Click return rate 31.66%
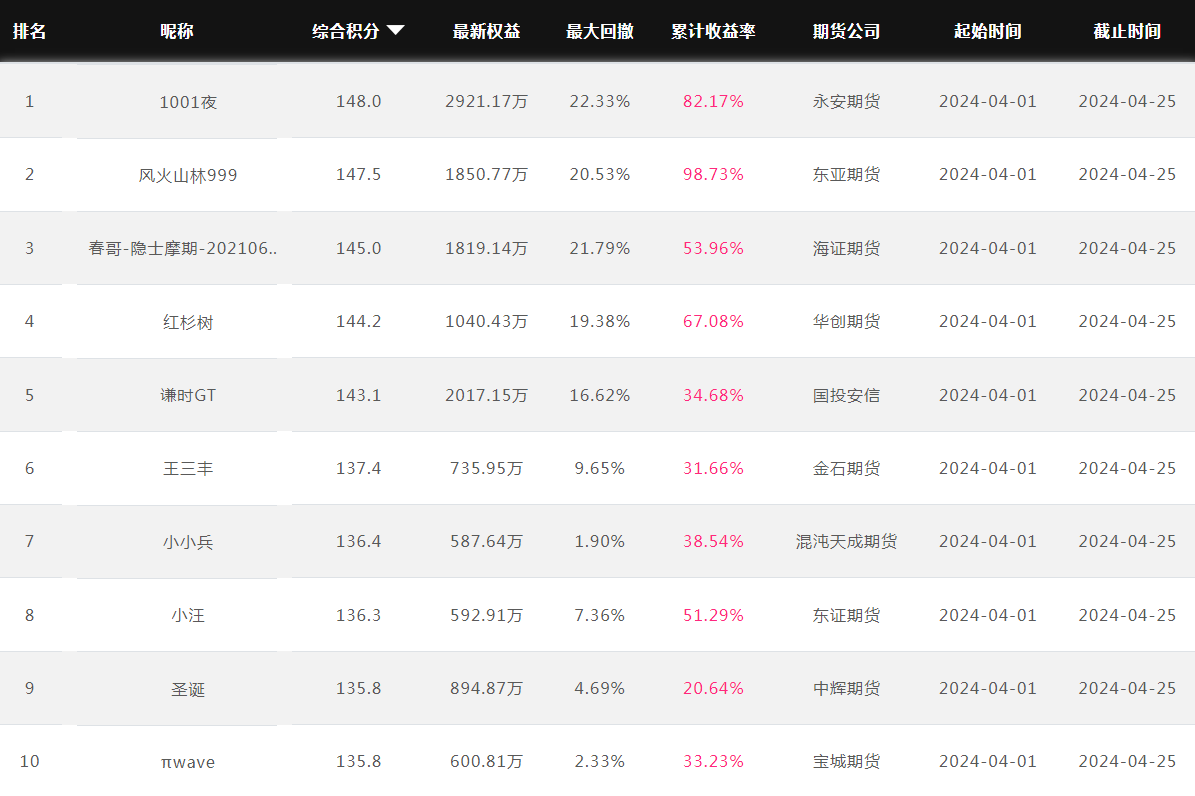This screenshot has width=1195, height=796. click(713, 468)
